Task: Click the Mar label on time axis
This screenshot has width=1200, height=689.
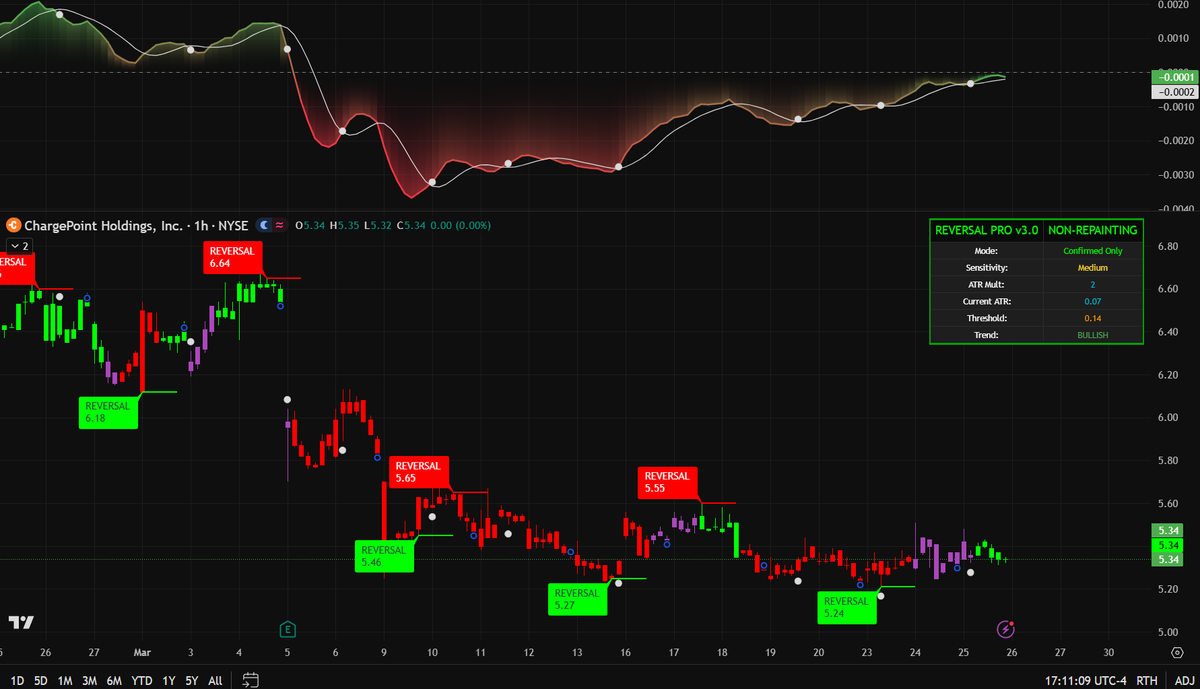Action: pos(141,651)
